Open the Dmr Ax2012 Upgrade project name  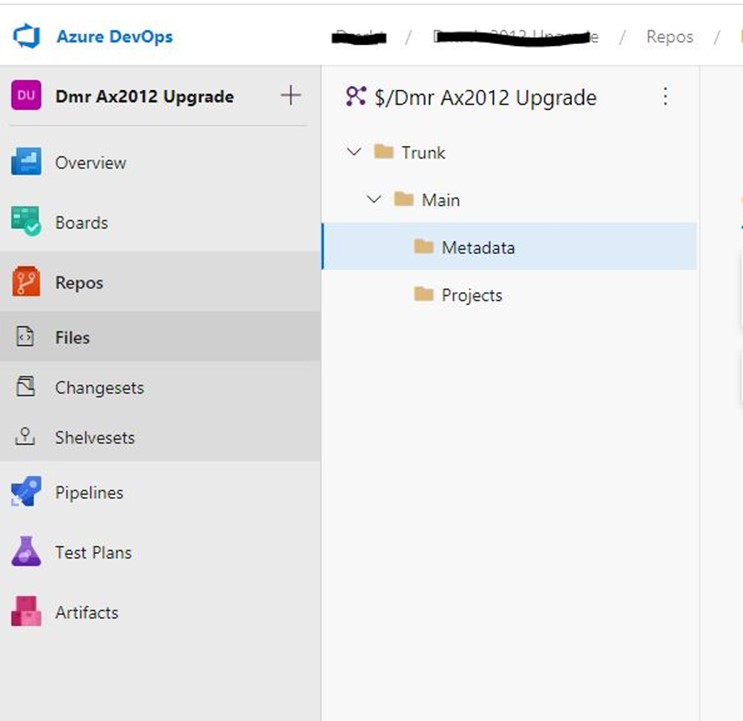pyautogui.click(x=145, y=97)
